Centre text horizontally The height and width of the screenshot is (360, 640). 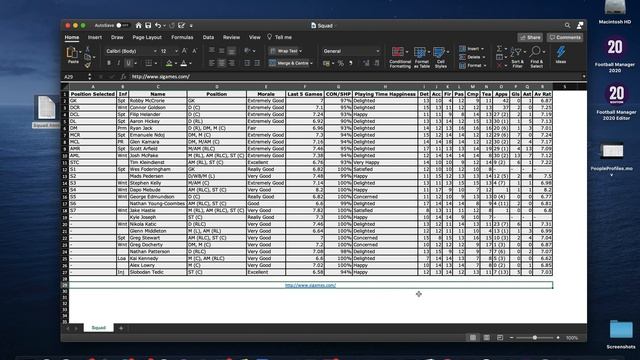click(222, 63)
